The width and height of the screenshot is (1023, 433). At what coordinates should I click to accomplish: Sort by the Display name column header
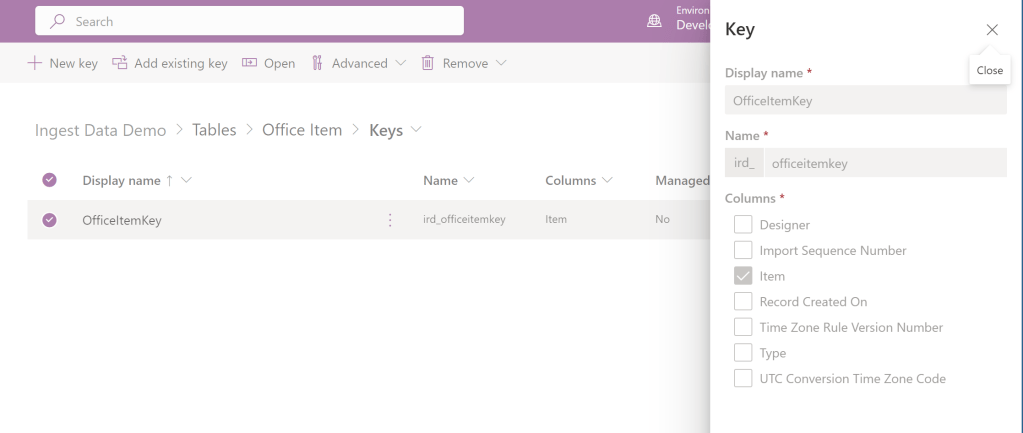click(121, 181)
